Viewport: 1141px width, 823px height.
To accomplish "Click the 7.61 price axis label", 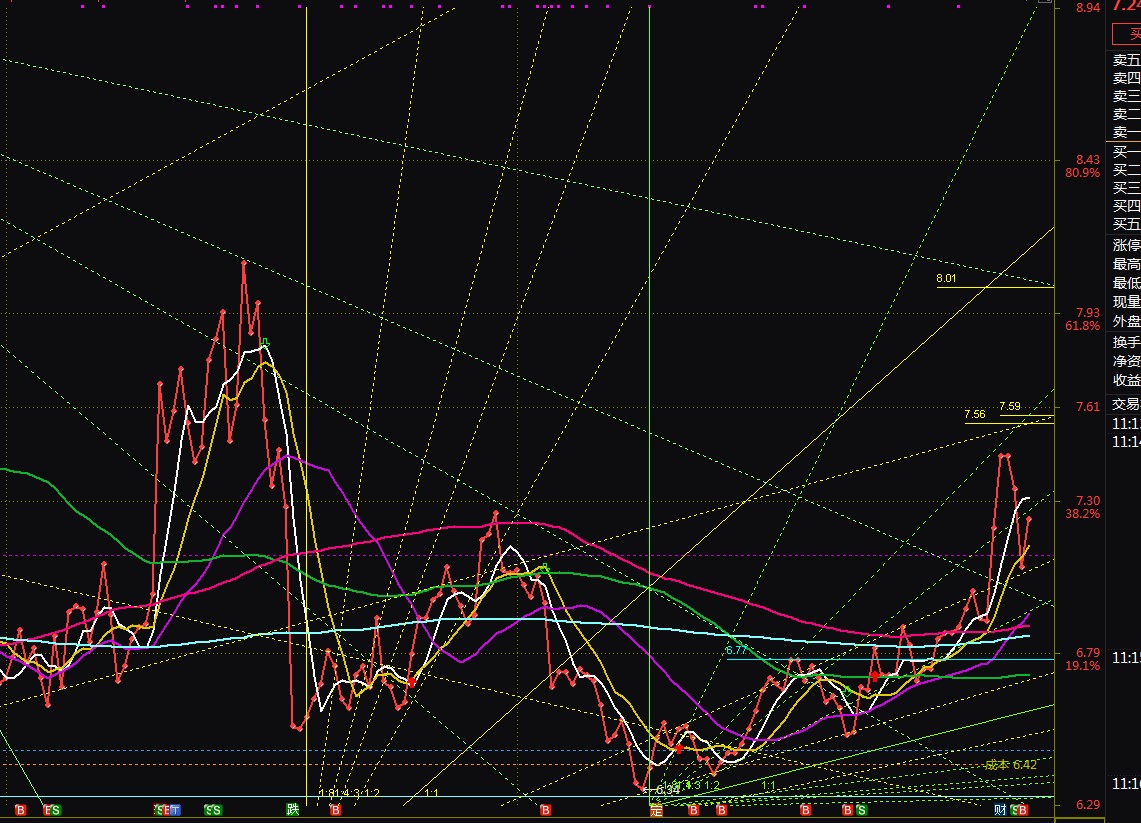I will click(x=1088, y=407).
